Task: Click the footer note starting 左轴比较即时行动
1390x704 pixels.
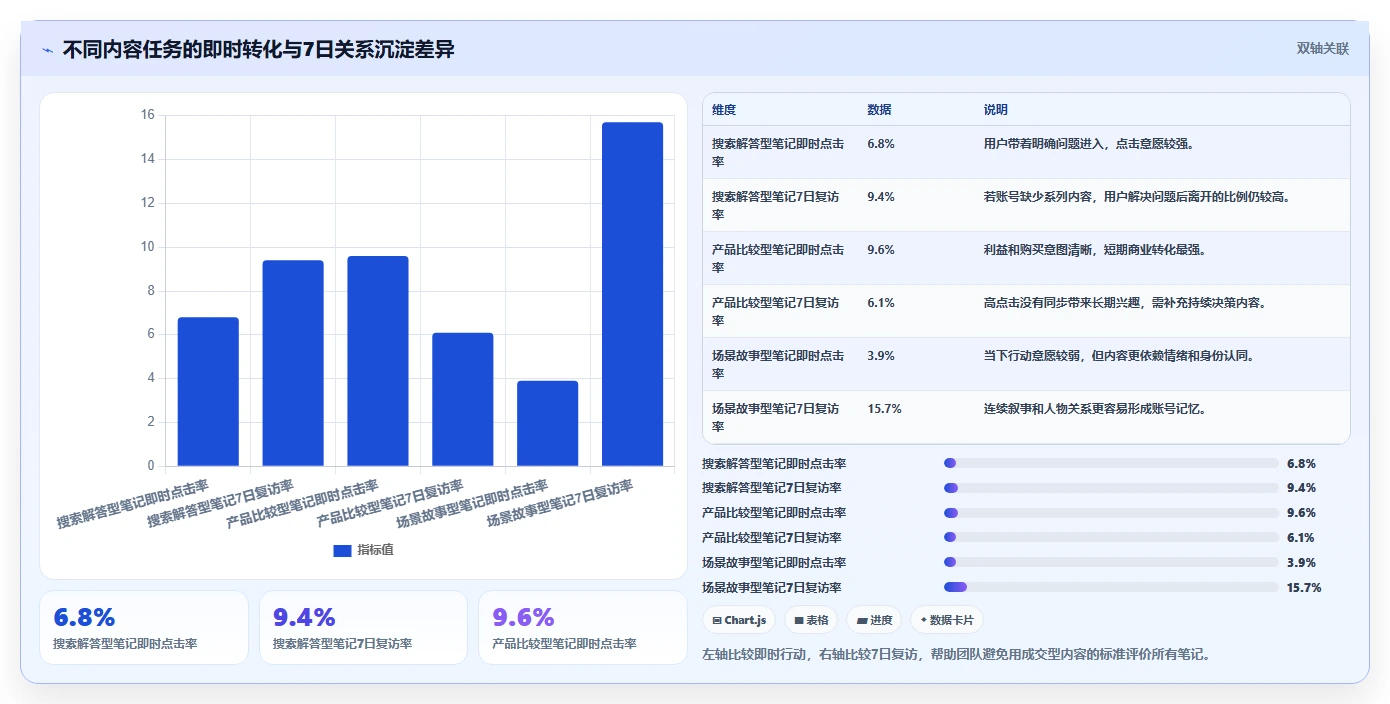Action: point(957,655)
